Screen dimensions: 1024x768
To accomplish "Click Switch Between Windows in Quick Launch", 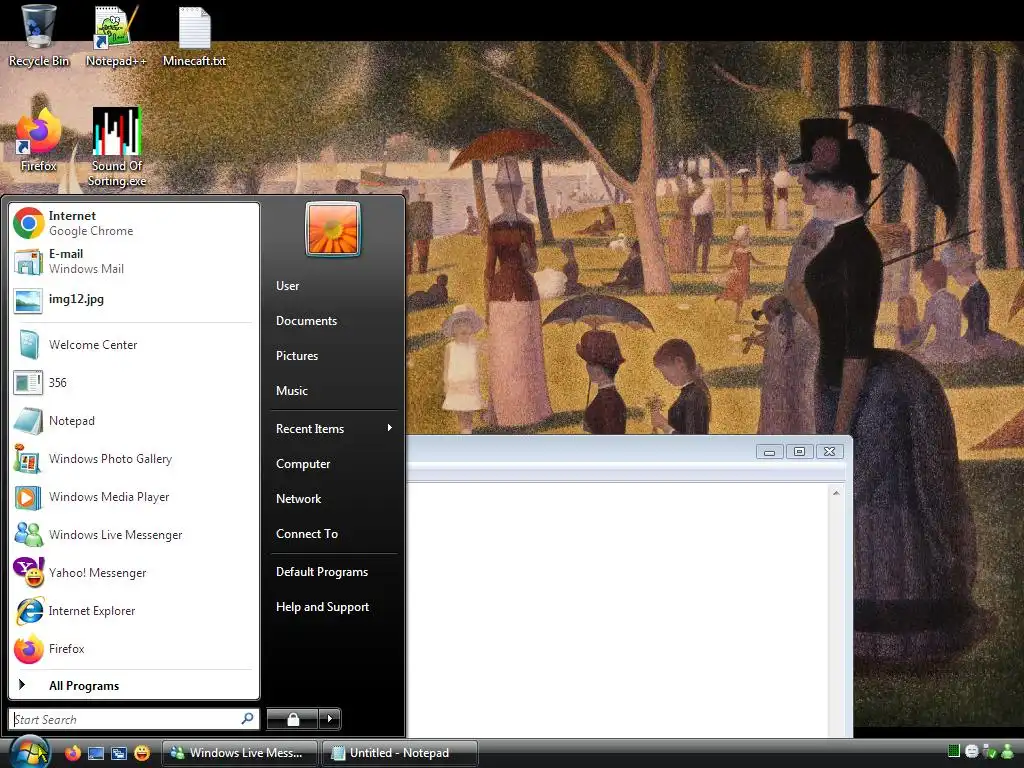I will tap(119, 753).
